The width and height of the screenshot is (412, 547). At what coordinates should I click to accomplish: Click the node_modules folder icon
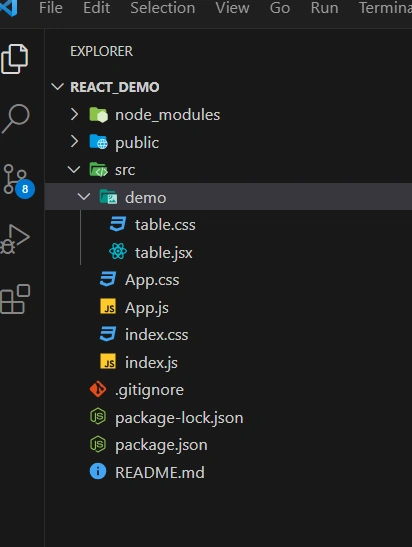click(99, 115)
